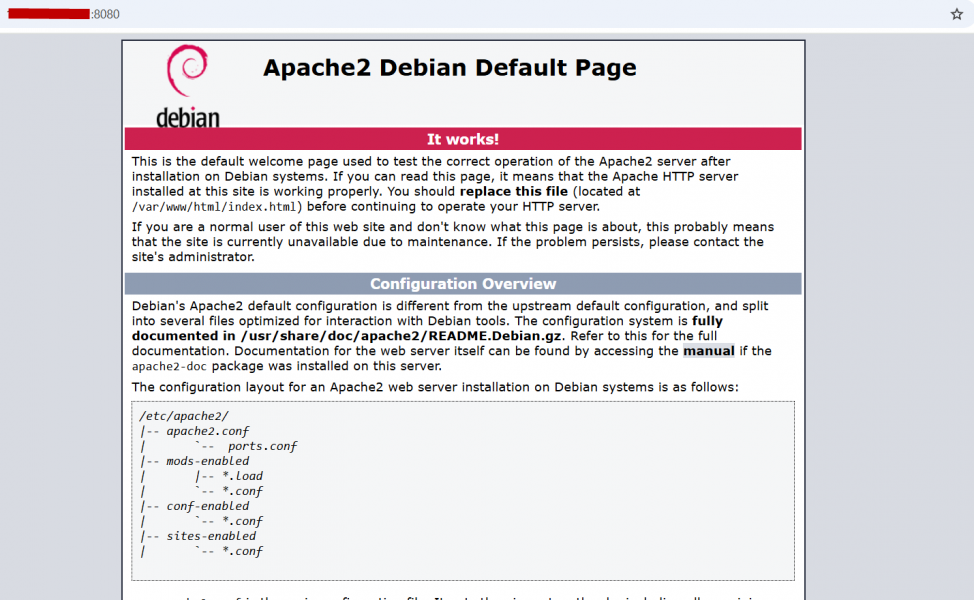Click '*.conf' under conf-enabled
This screenshot has width=974, height=600.
[242, 521]
